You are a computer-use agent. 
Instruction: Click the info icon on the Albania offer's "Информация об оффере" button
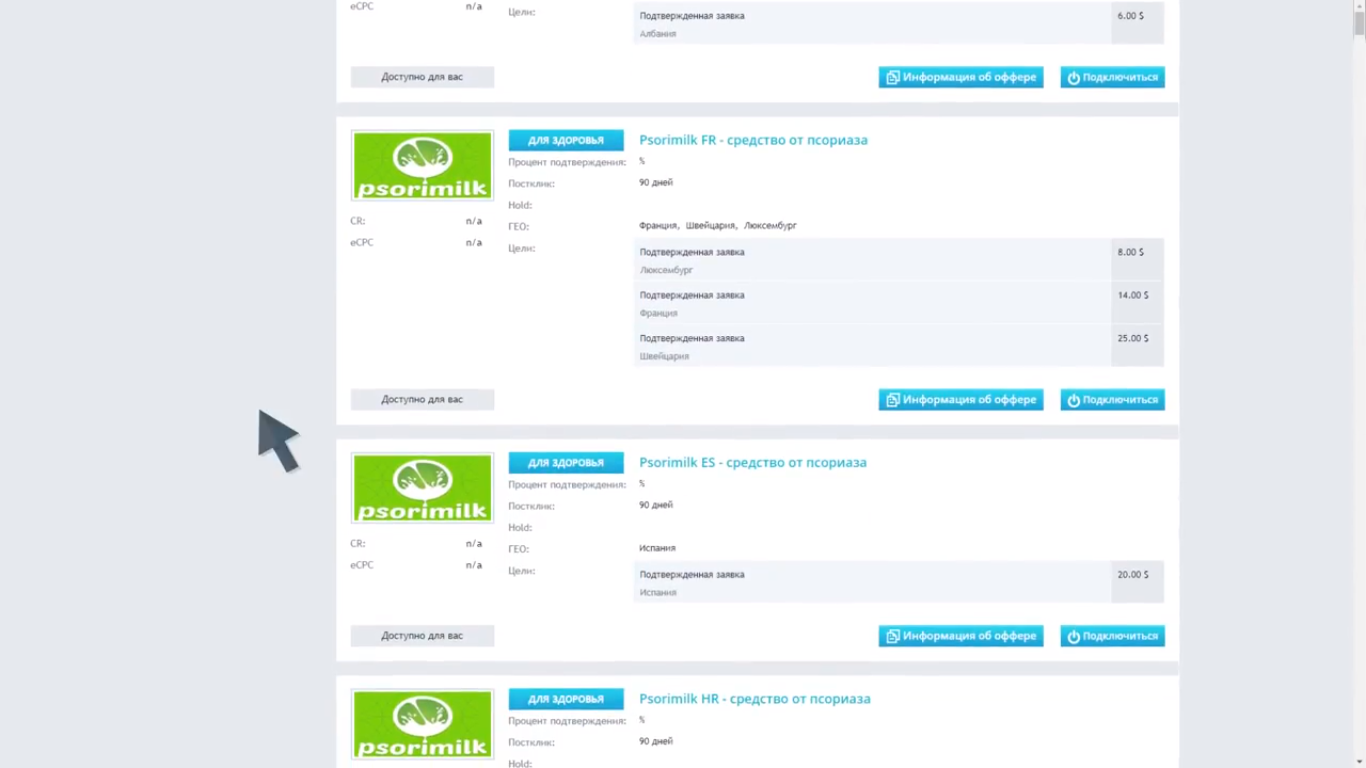[893, 77]
